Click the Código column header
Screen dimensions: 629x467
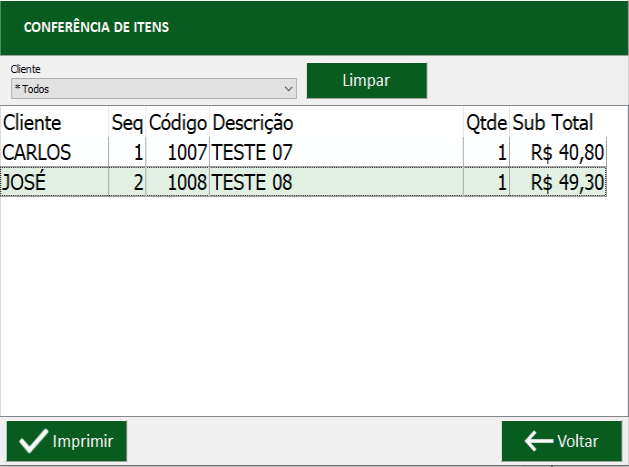178,122
